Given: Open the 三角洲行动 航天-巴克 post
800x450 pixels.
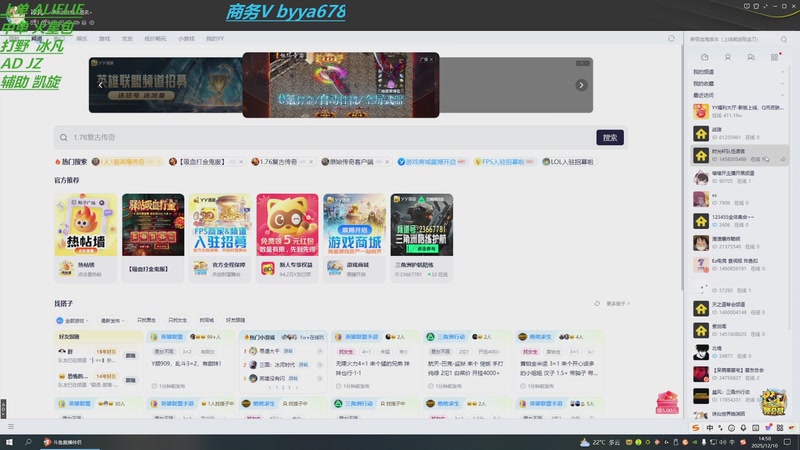Looking at the screenshot, I should tap(466, 361).
